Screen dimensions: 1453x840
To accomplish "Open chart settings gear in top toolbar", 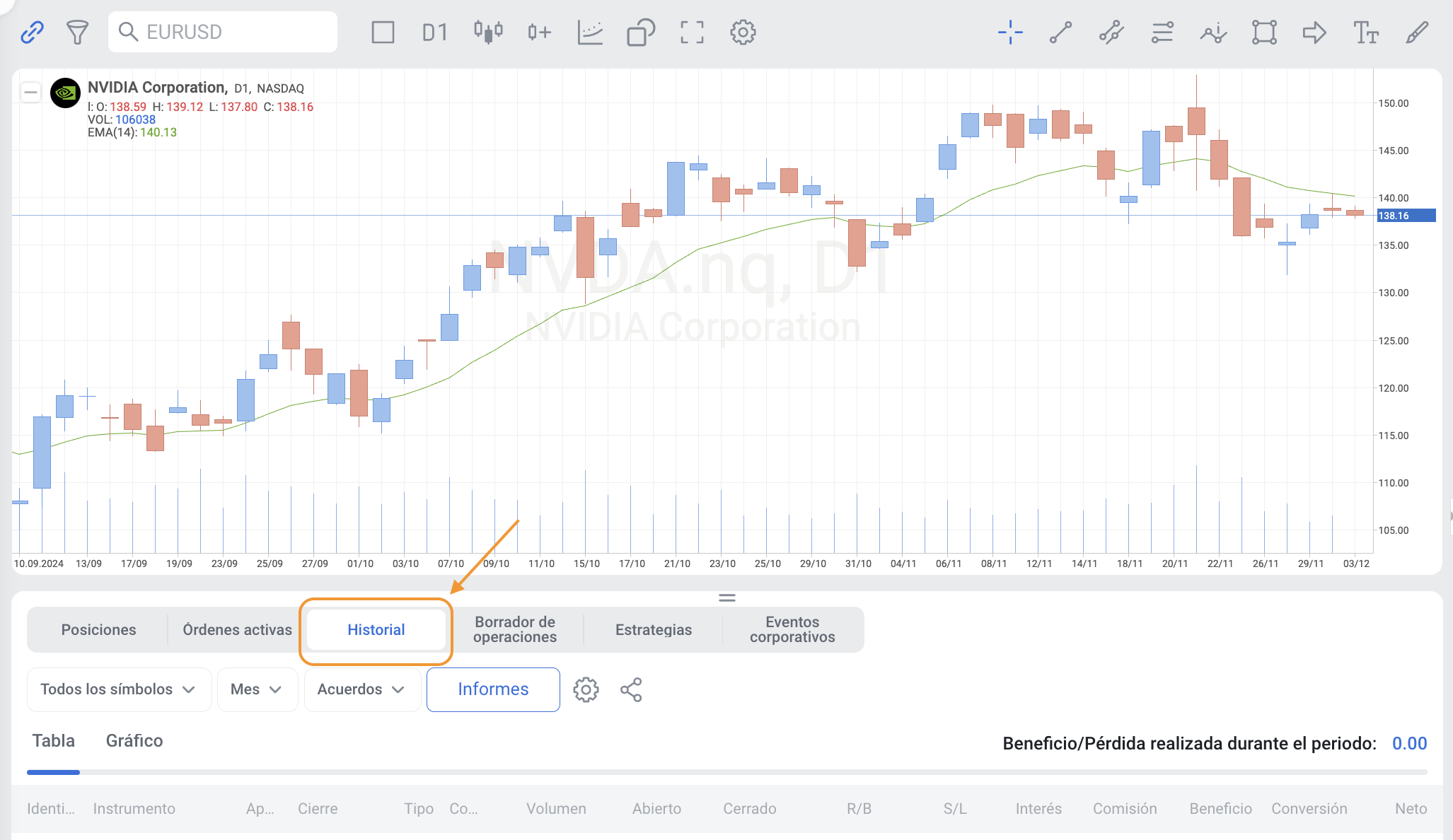I will [743, 32].
